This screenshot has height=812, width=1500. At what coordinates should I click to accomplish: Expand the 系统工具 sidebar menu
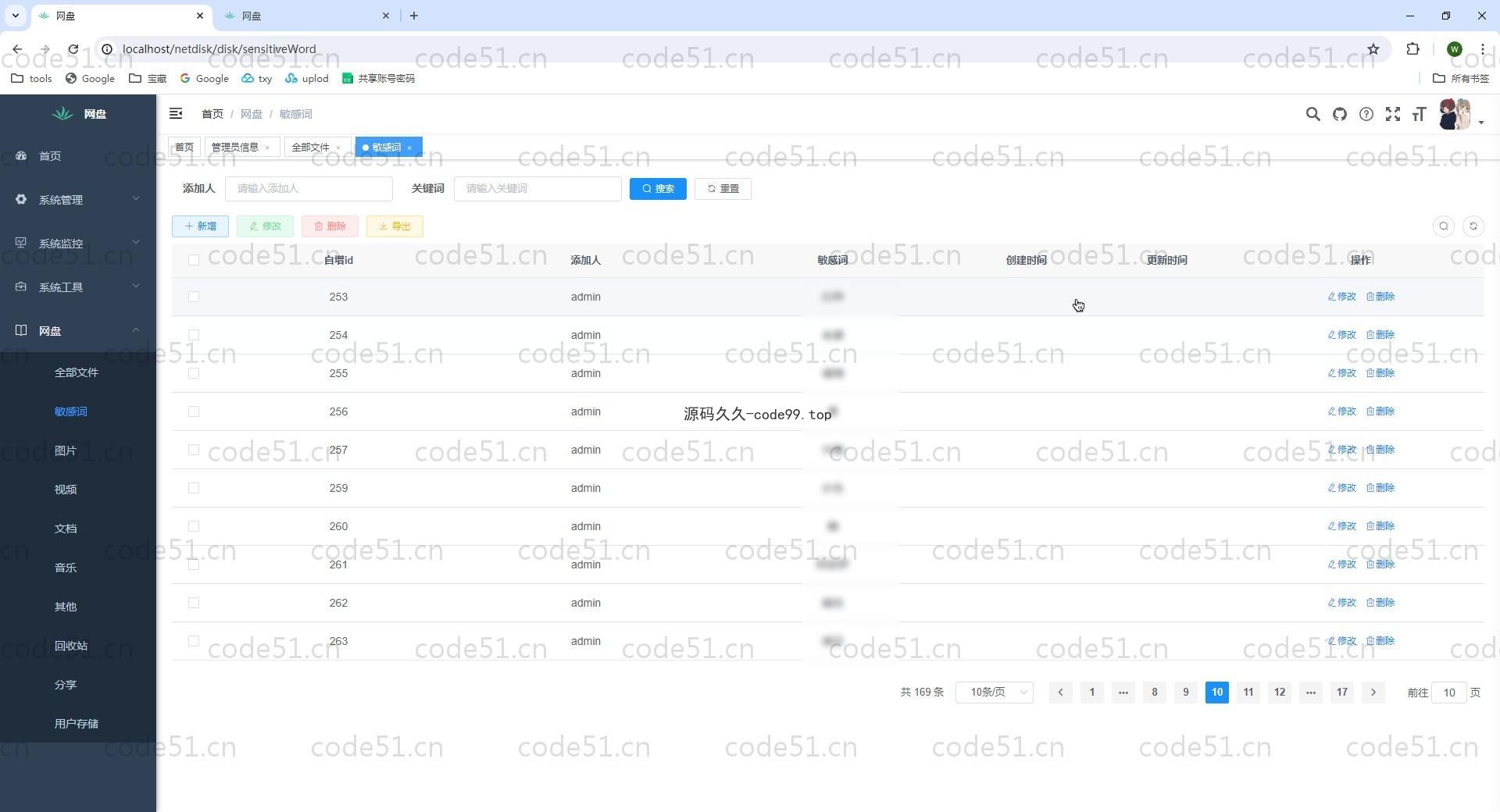click(78, 287)
